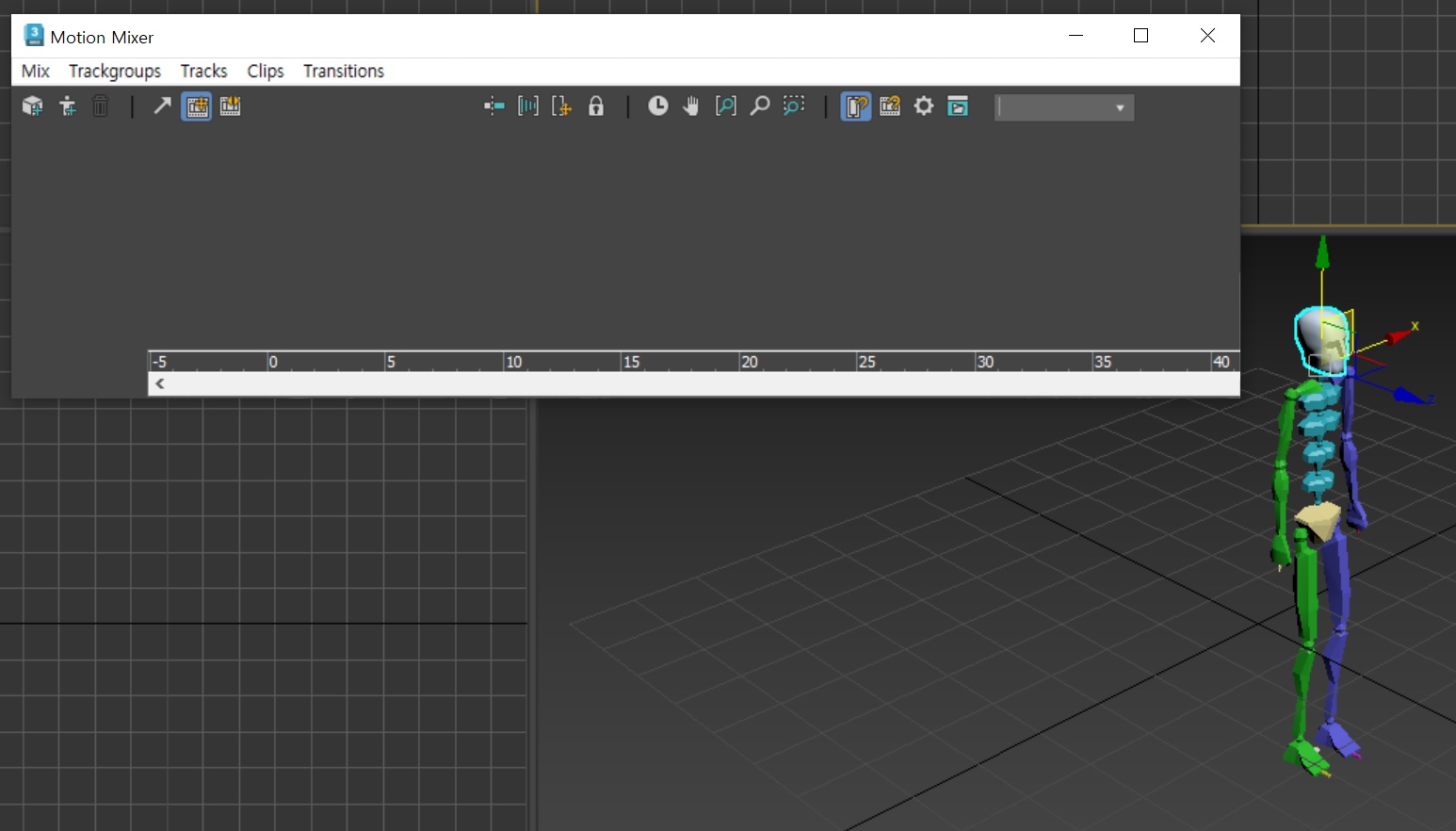The image size is (1456, 831).
Task: Add Max Objects to the mixer
Action: click(33, 106)
